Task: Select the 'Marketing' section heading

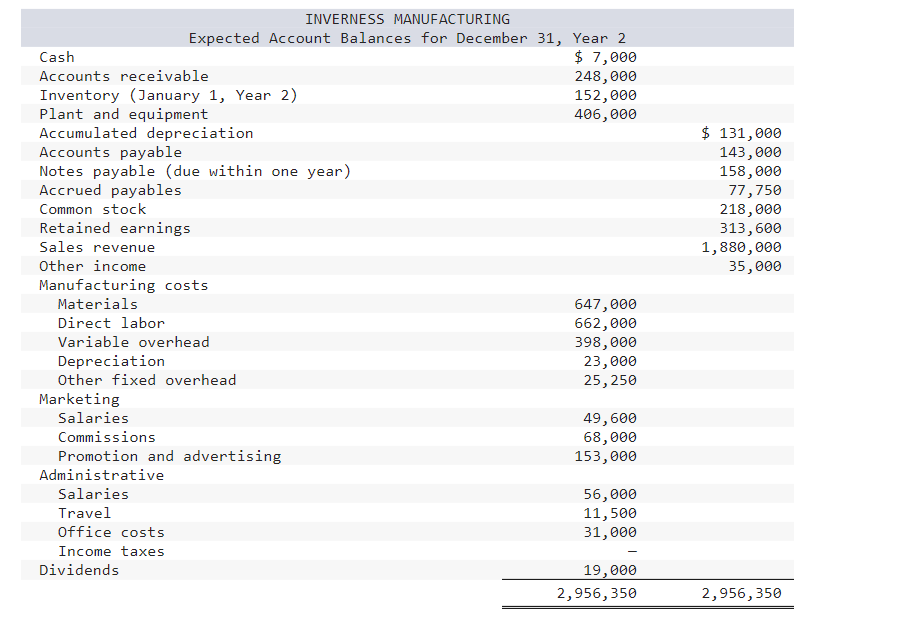Action: [x=79, y=400]
